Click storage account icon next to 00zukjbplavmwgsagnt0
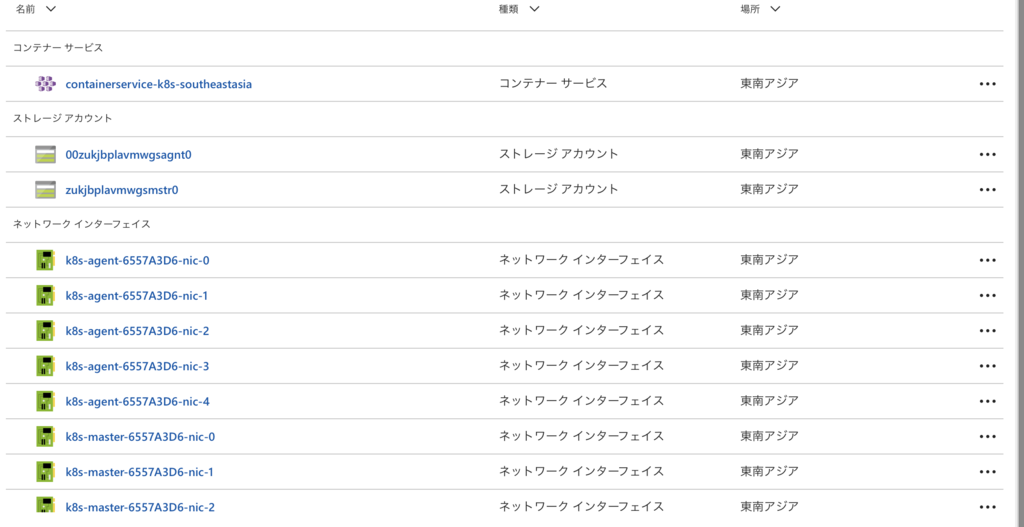1024x527 pixels. point(45,154)
